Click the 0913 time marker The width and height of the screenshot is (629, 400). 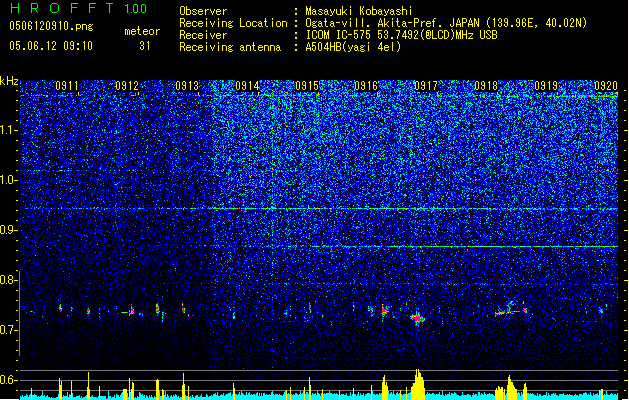tap(187, 86)
